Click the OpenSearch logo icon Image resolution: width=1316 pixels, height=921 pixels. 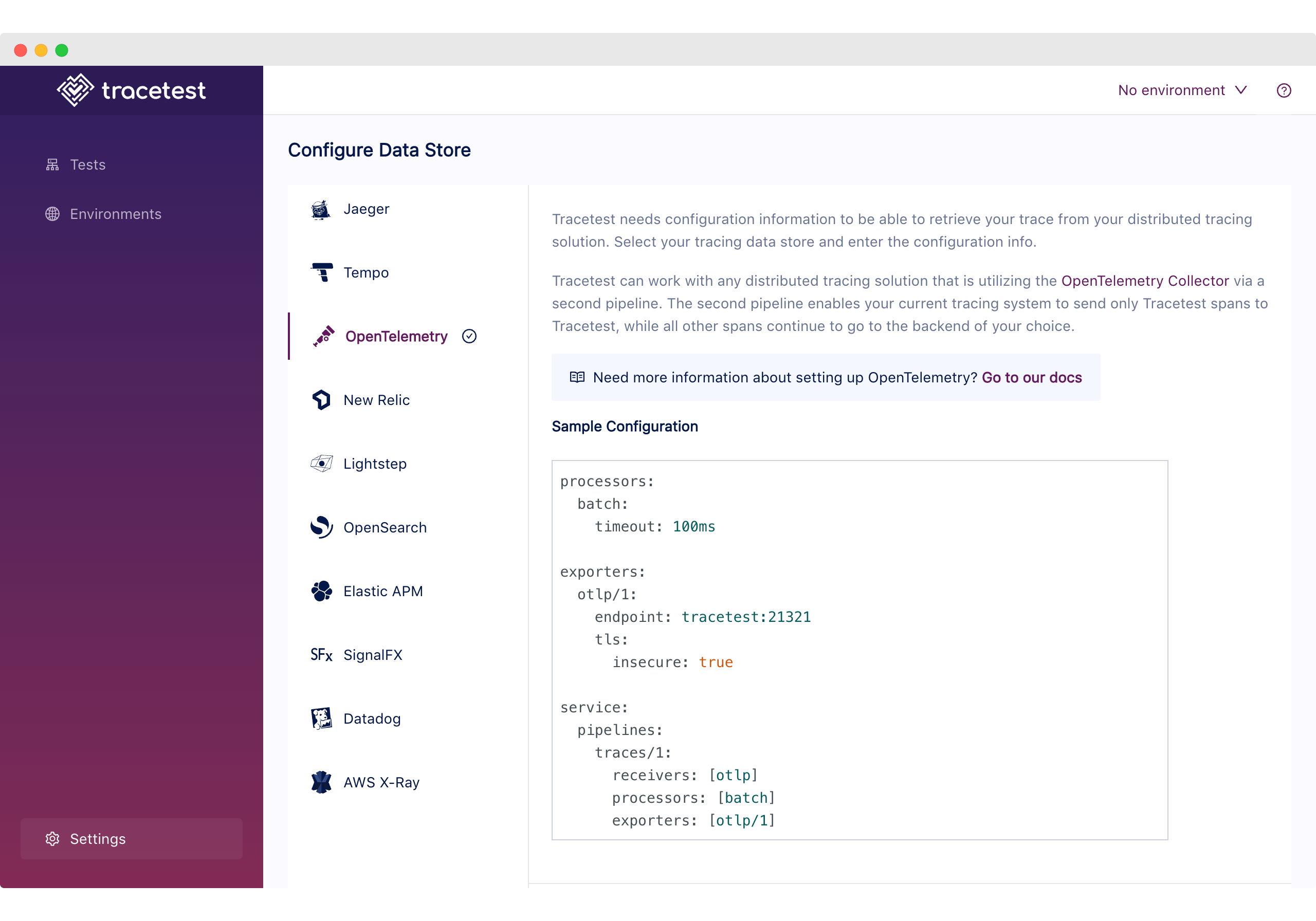coord(321,527)
